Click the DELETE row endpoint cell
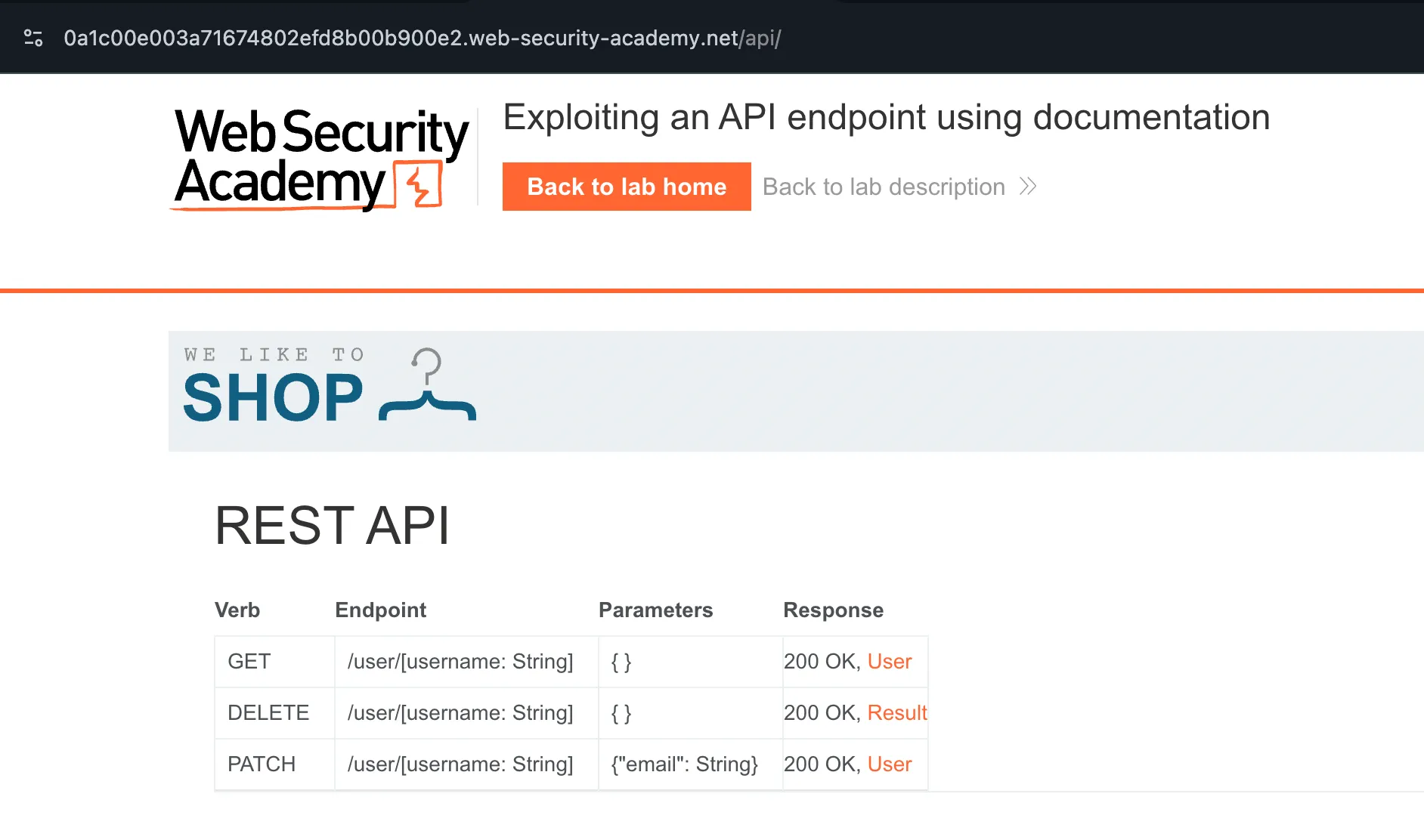Viewport: 1424px width, 840px height. coord(460,713)
